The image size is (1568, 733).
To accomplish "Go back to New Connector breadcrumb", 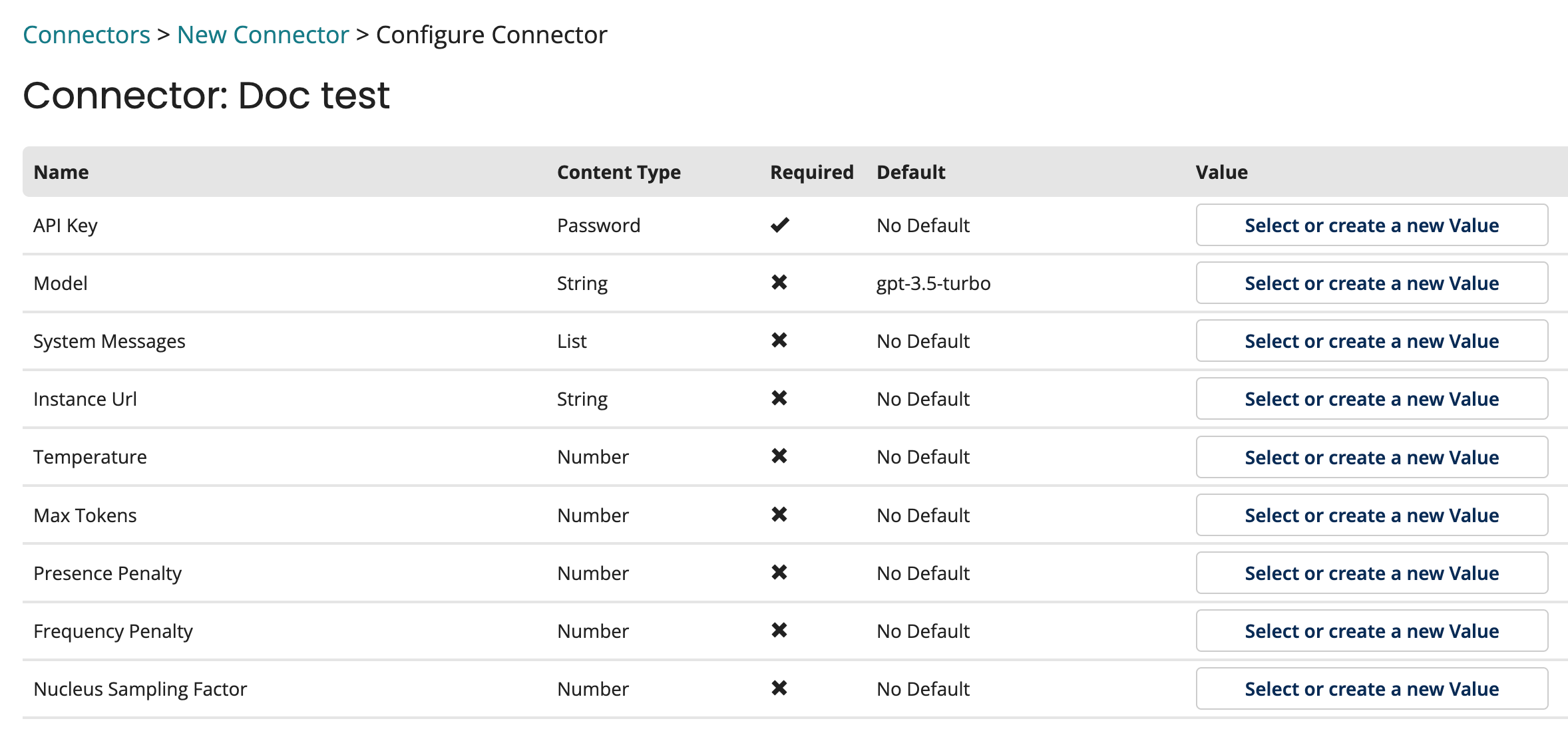I will click(263, 35).
